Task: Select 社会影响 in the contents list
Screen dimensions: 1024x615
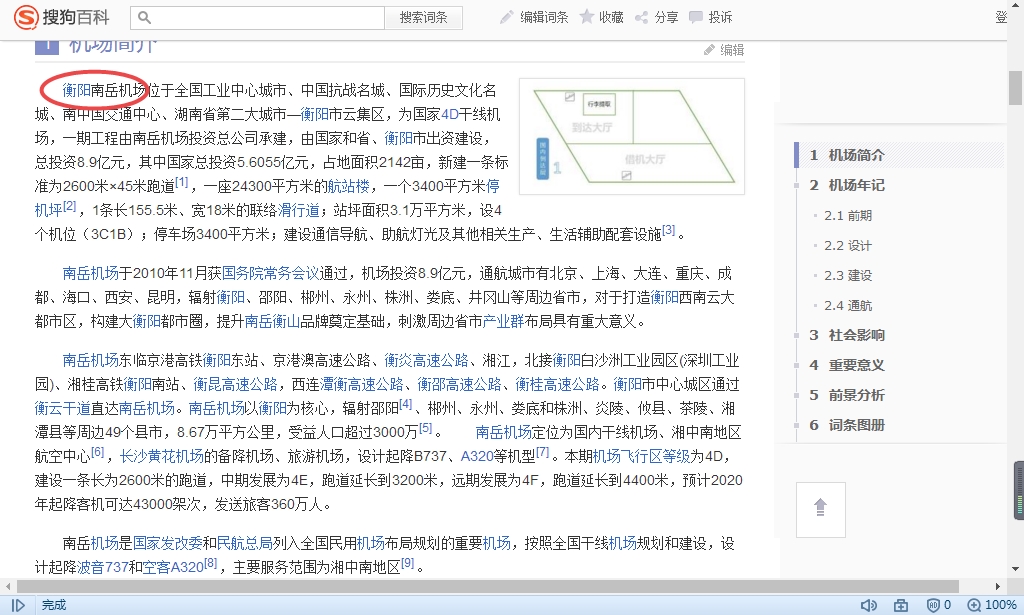Action: (856, 335)
